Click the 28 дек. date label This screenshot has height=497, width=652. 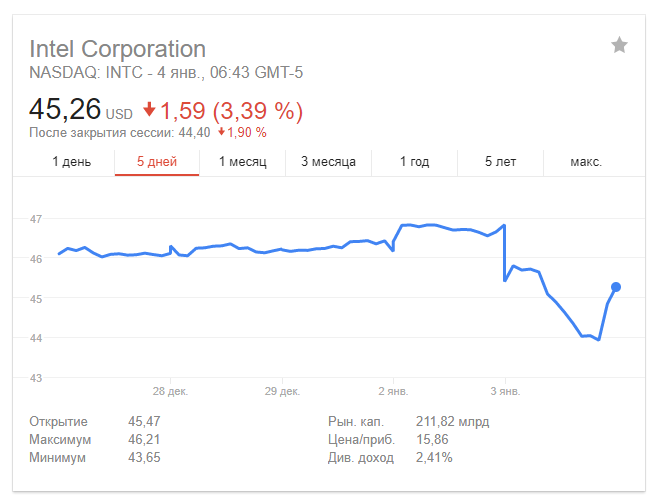coord(171,391)
